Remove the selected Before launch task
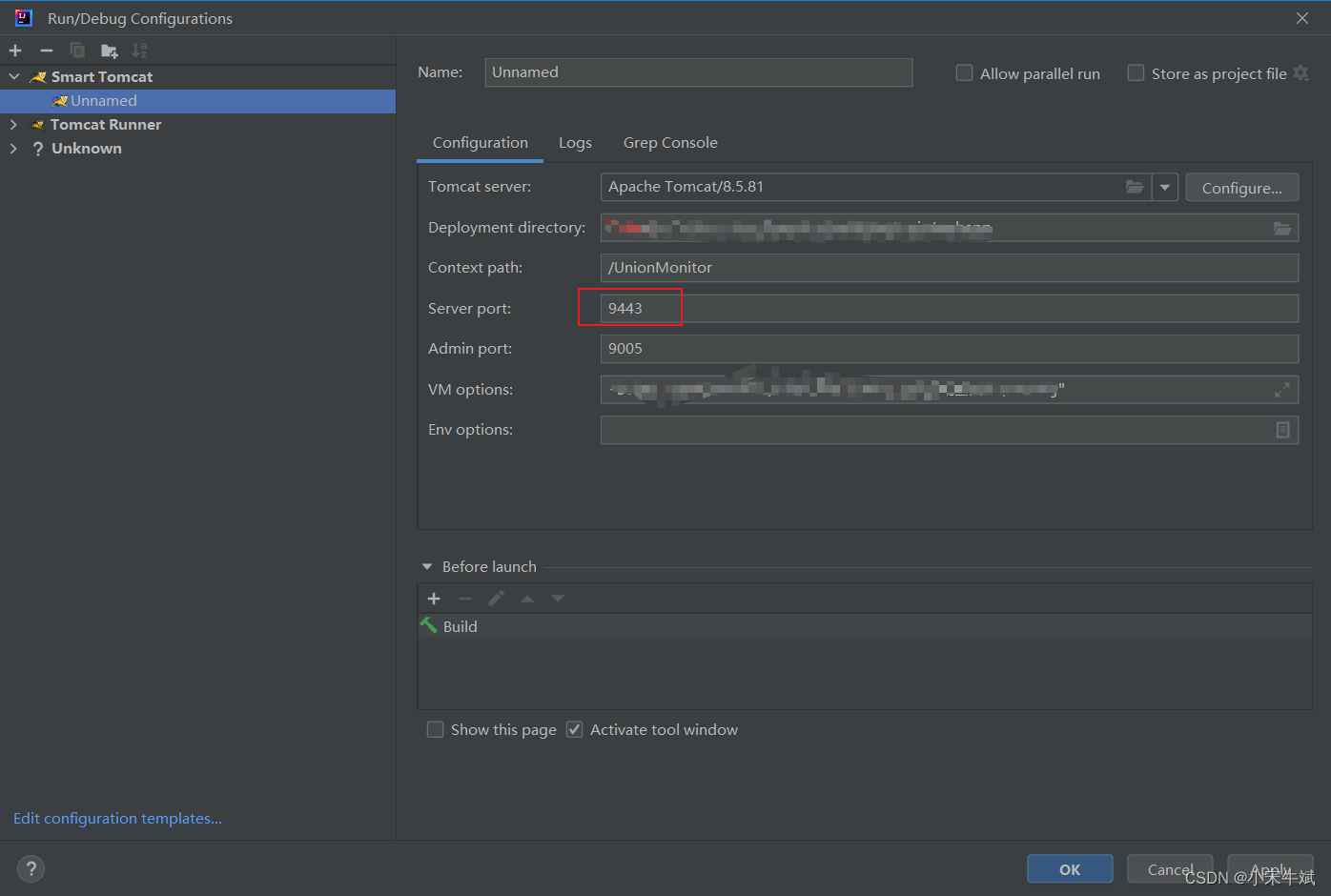1331x896 pixels. pyautogui.click(x=465, y=599)
